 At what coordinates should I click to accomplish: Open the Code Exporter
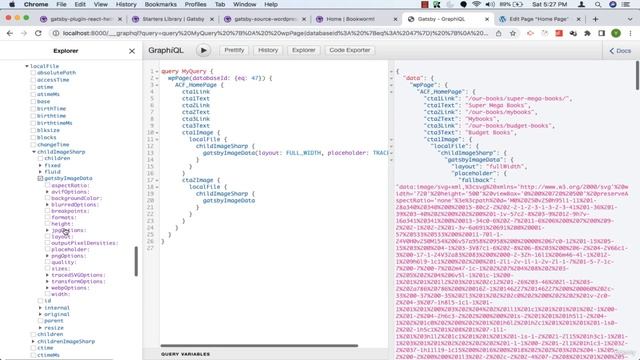click(350, 50)
